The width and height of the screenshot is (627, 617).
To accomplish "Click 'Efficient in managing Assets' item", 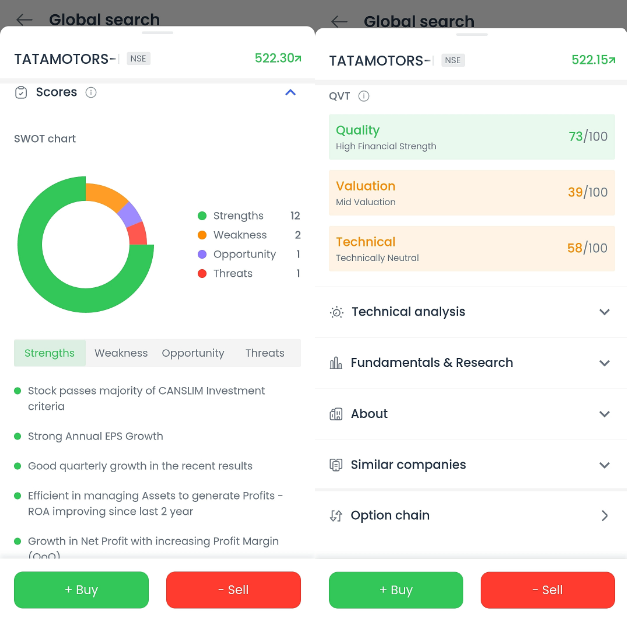I will (155, 504).
